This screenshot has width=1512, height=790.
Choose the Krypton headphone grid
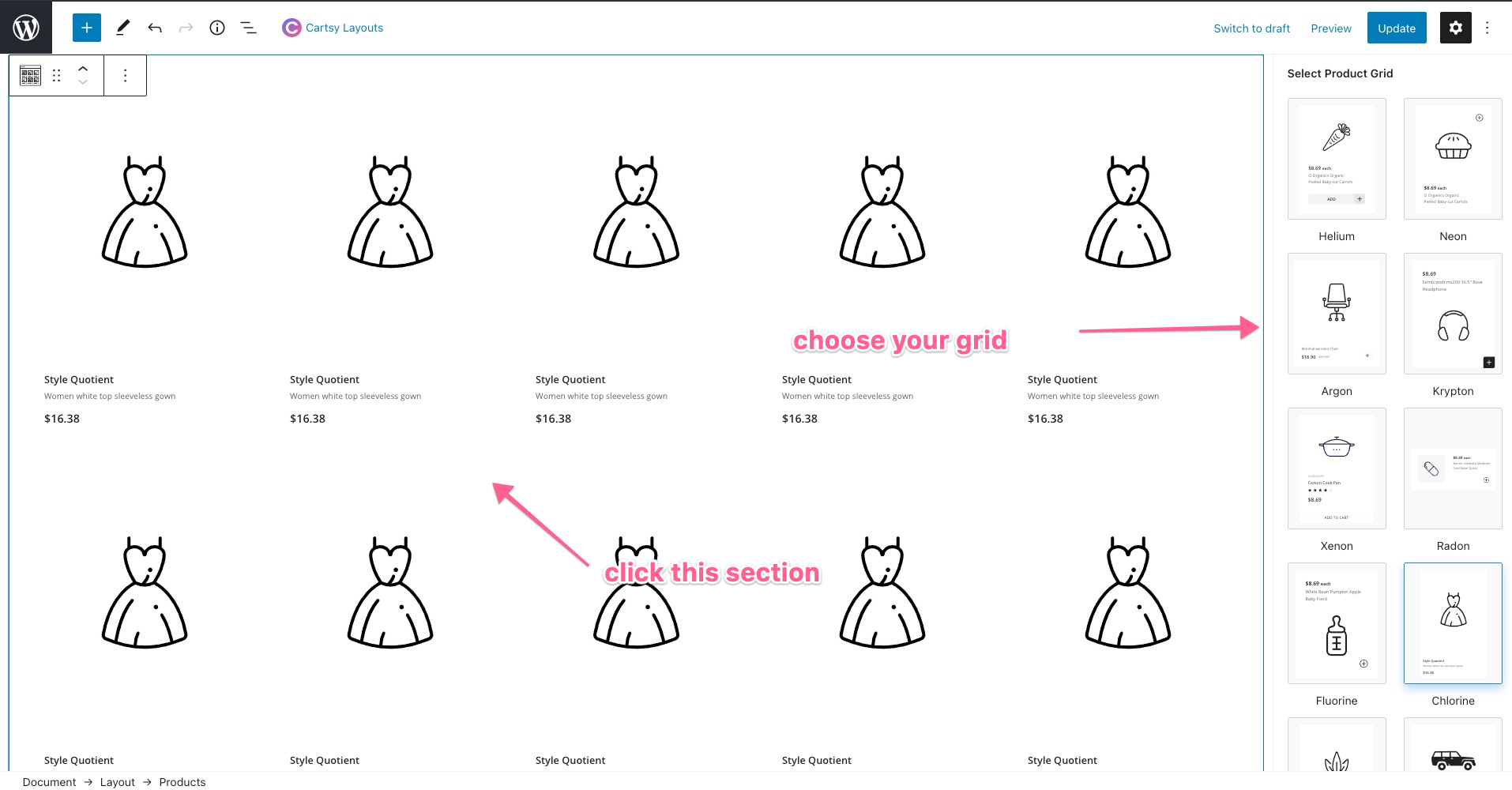tap(1453, 314)
